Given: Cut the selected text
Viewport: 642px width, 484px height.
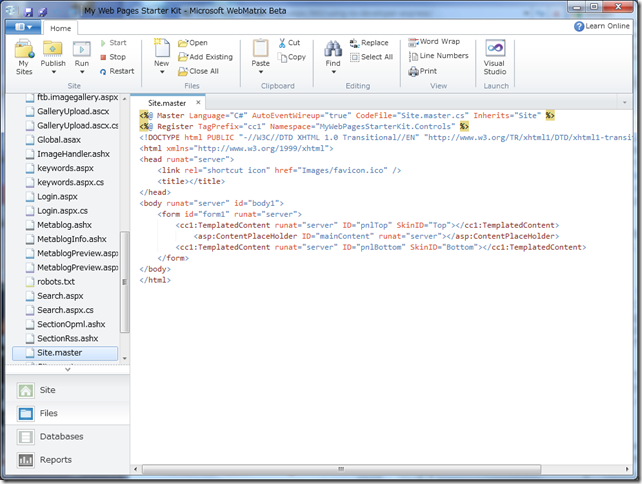Looking at the screenshot, I should pos(289,43).
